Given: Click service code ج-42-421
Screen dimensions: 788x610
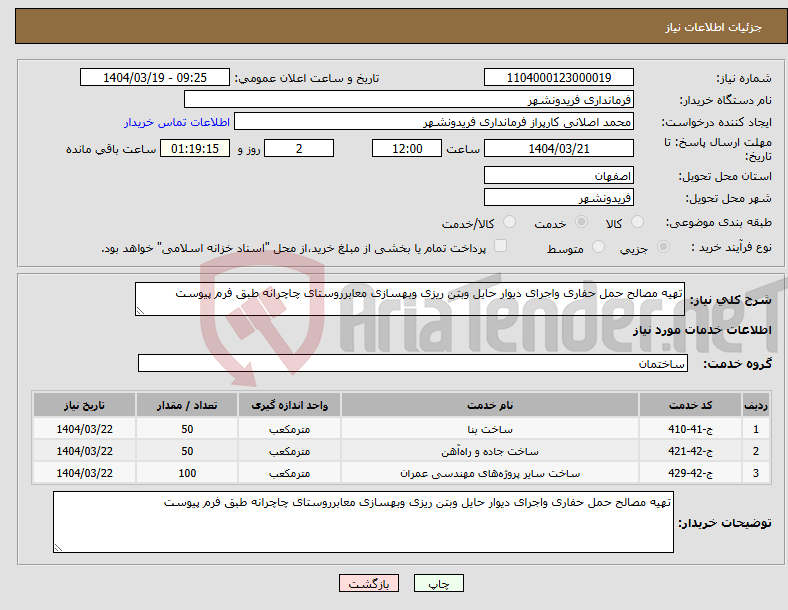Looking at the screenshot, I should (x=691, y=451).
